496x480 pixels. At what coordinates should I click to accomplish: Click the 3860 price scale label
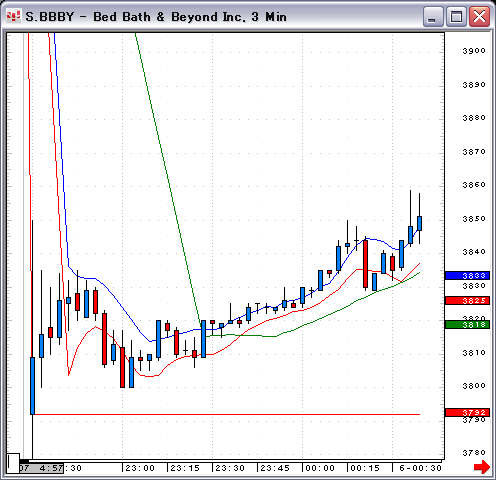(474, 185)
